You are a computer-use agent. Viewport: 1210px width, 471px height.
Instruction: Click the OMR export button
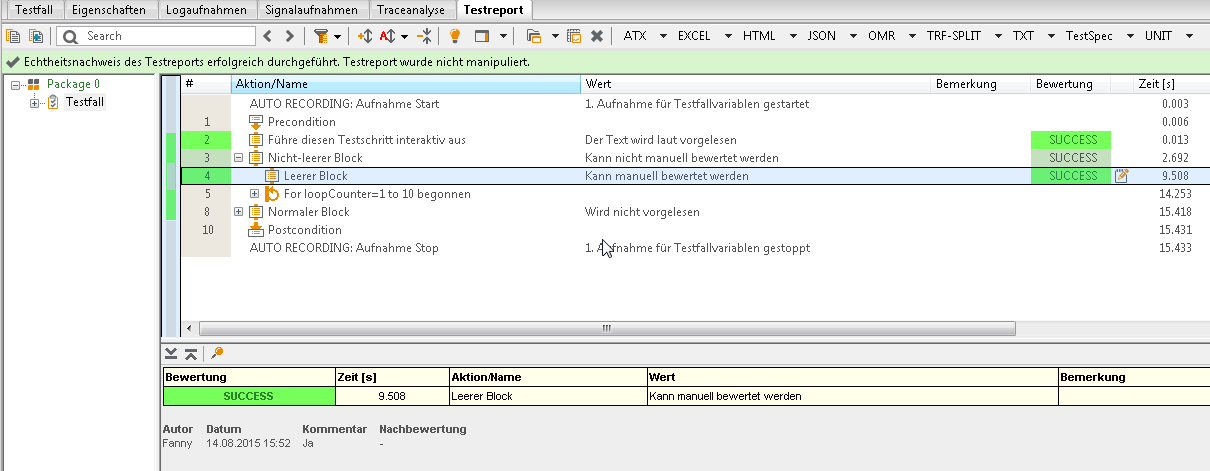882,36
